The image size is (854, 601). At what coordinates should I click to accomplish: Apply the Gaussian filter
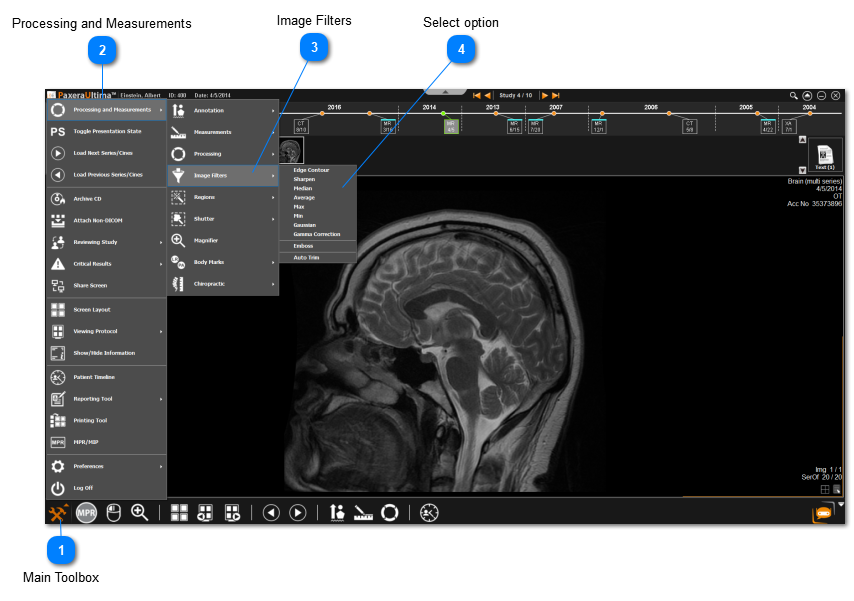click(305, 225)
